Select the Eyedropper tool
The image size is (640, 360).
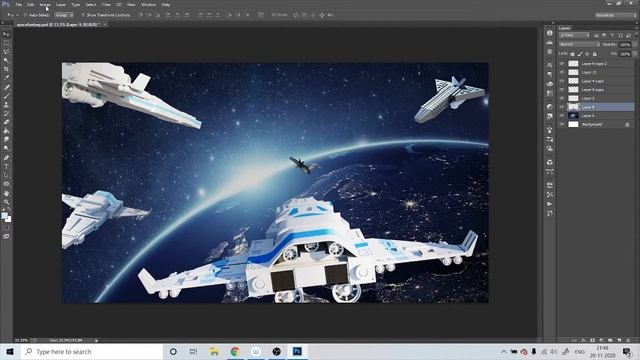coord(6,78)
